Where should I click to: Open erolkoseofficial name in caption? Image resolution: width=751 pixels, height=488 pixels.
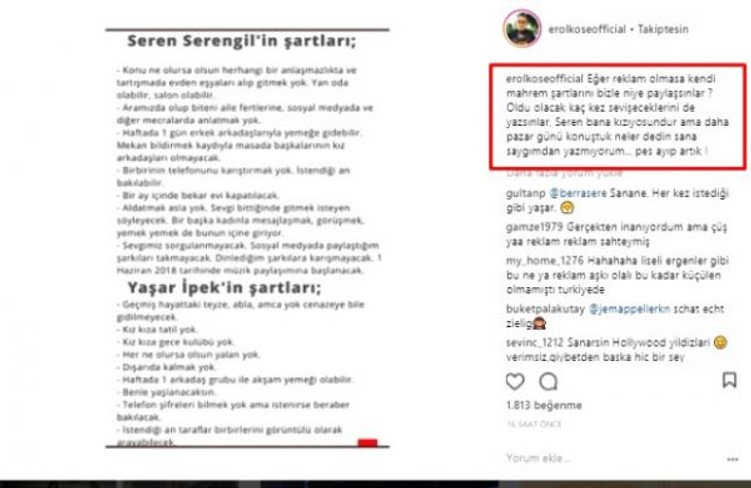click(545, 79)
